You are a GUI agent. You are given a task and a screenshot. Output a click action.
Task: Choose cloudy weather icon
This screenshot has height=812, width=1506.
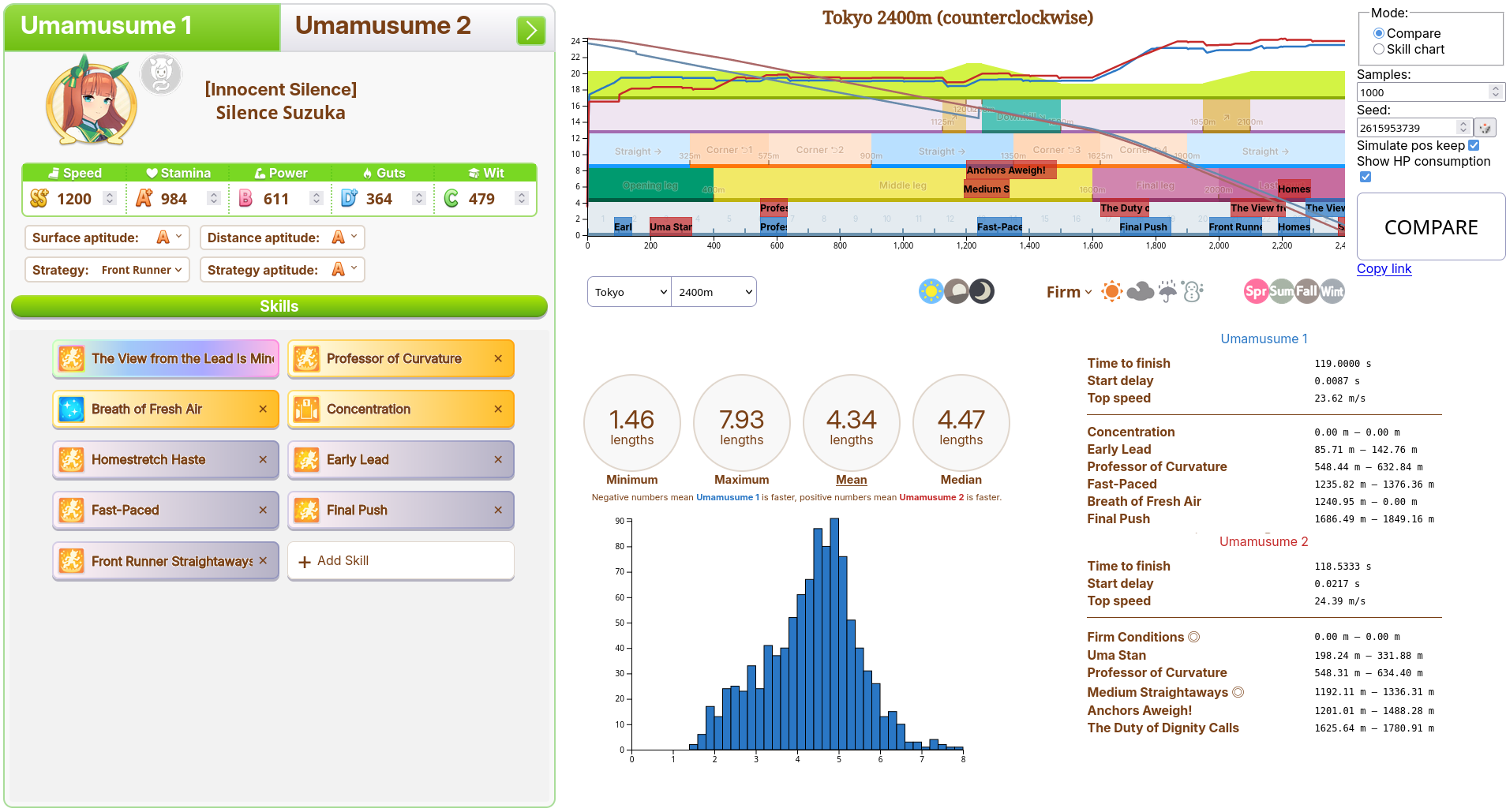click(1140, 291)
